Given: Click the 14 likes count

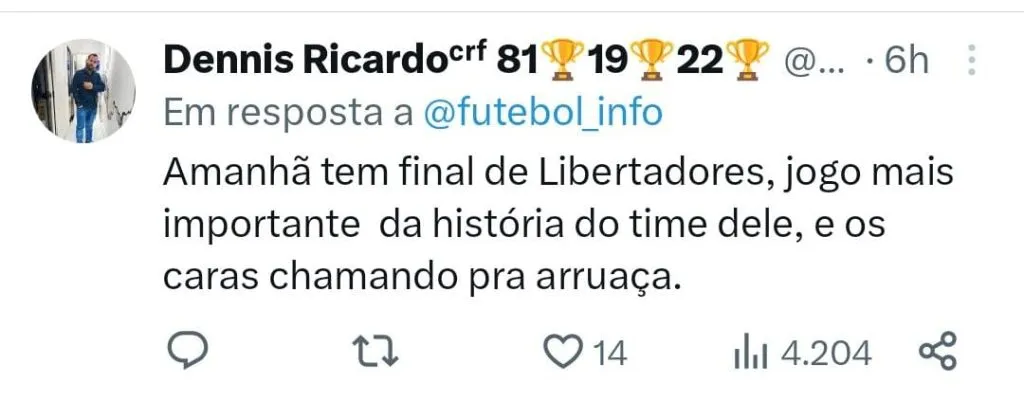Looking at the screenshot, I should click(x=609, y=354).
